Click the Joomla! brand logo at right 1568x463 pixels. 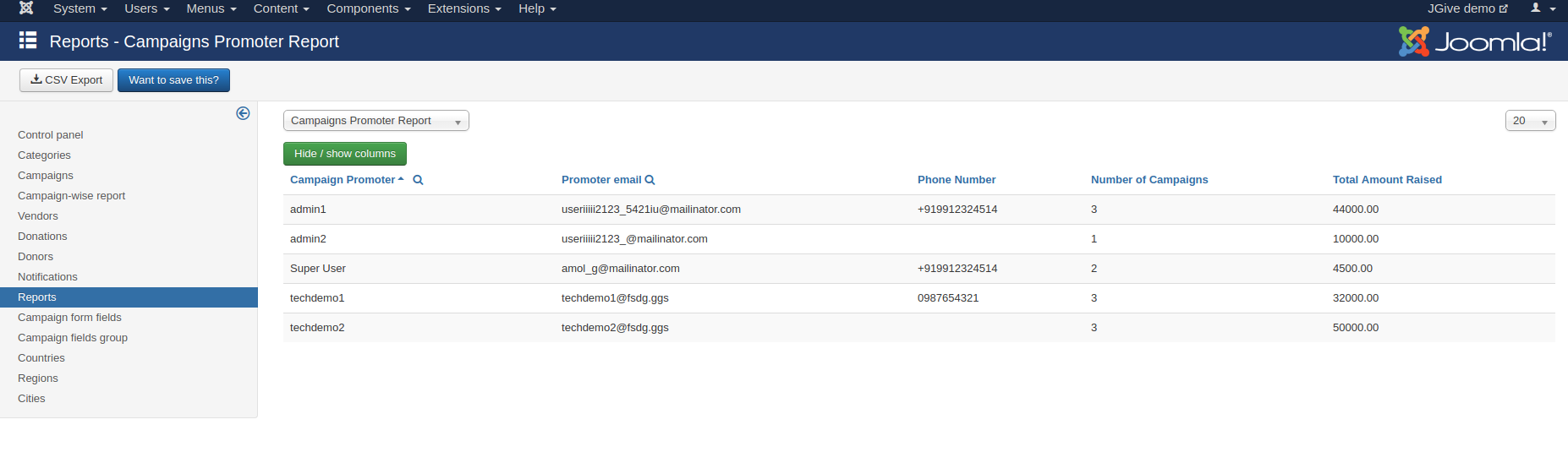point(1475,41)
